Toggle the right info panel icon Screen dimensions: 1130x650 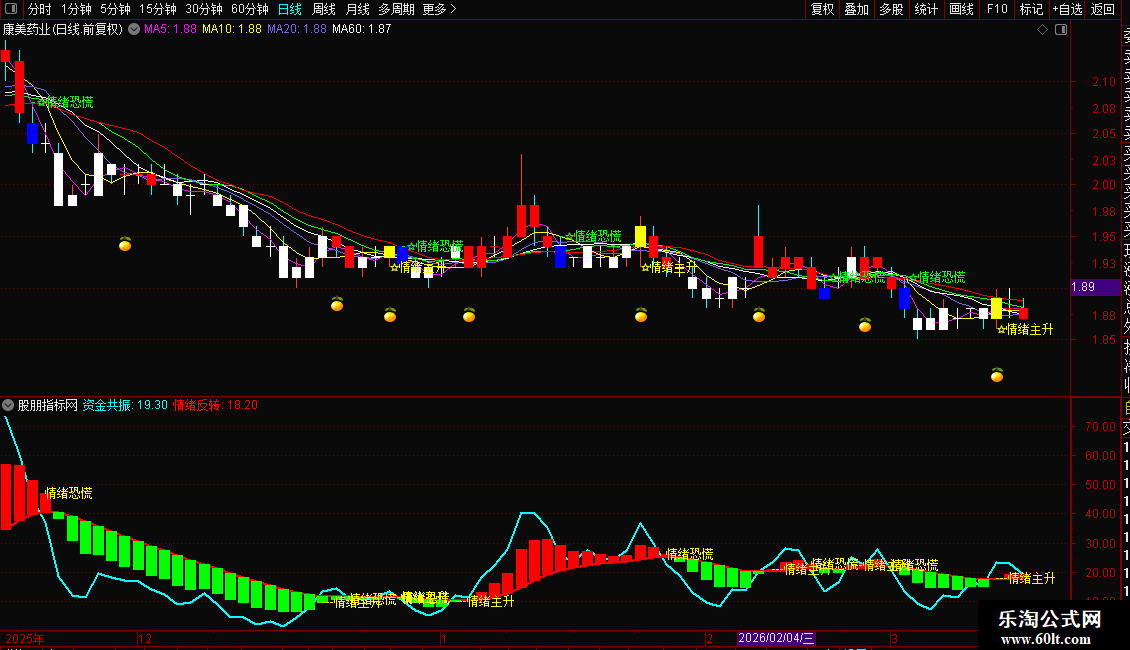point(1061,30)
